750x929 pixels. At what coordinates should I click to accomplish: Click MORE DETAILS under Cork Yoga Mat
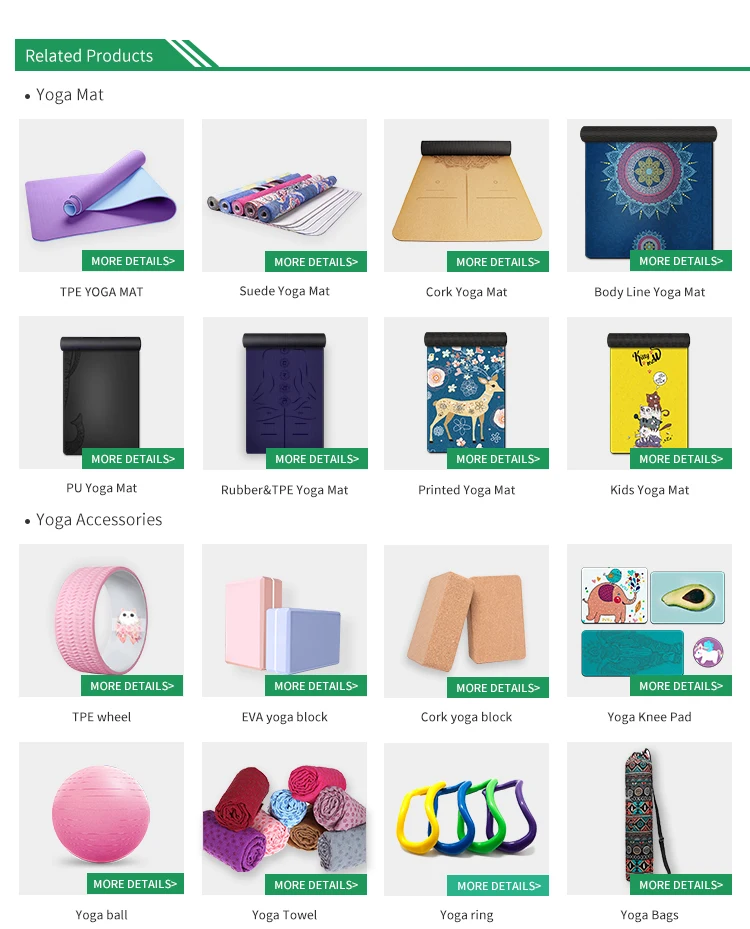(498, 261)
